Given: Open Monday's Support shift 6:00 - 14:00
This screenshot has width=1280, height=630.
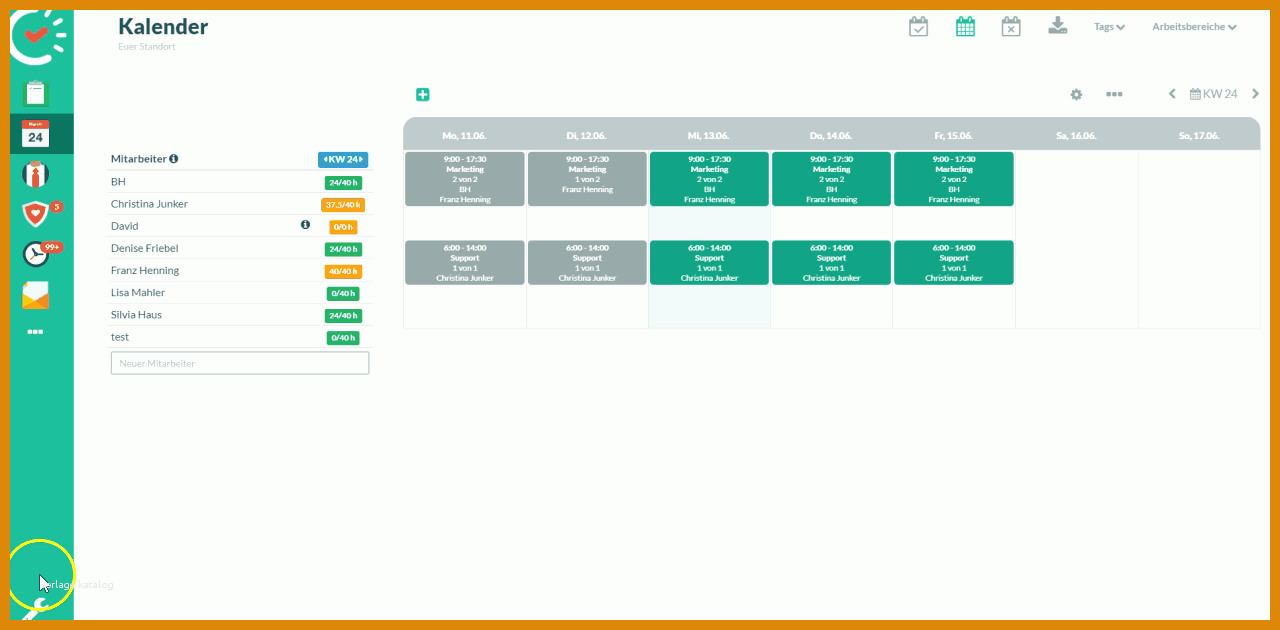Looking at the screenshot, I should [x=465, y=263].
